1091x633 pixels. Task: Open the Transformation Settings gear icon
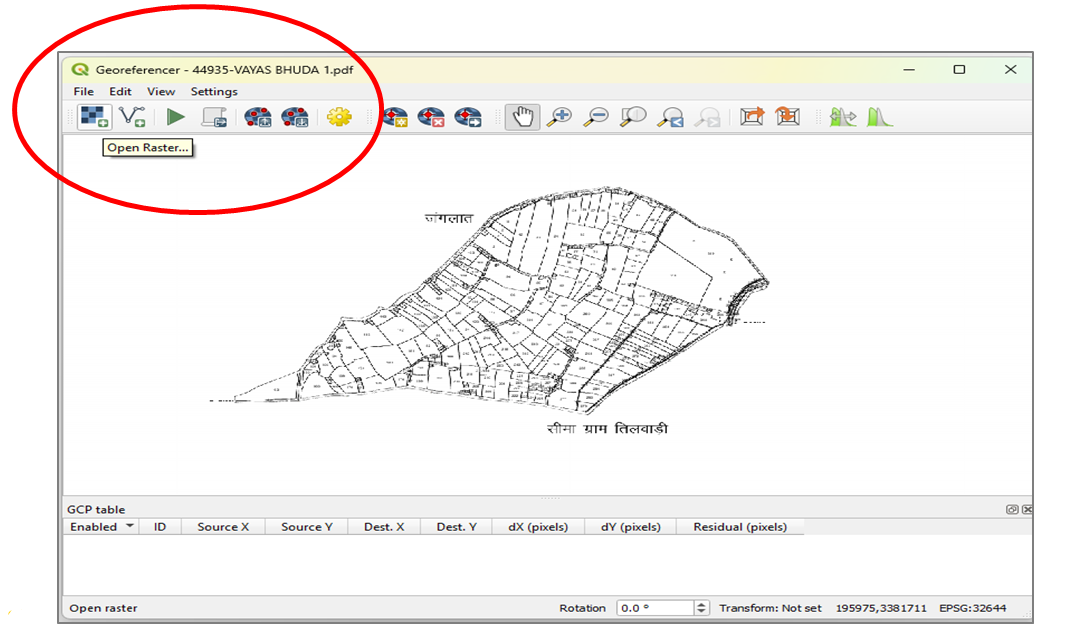coord(340,117)
